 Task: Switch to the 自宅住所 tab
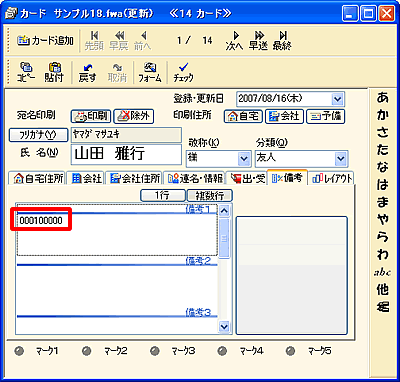38,178
